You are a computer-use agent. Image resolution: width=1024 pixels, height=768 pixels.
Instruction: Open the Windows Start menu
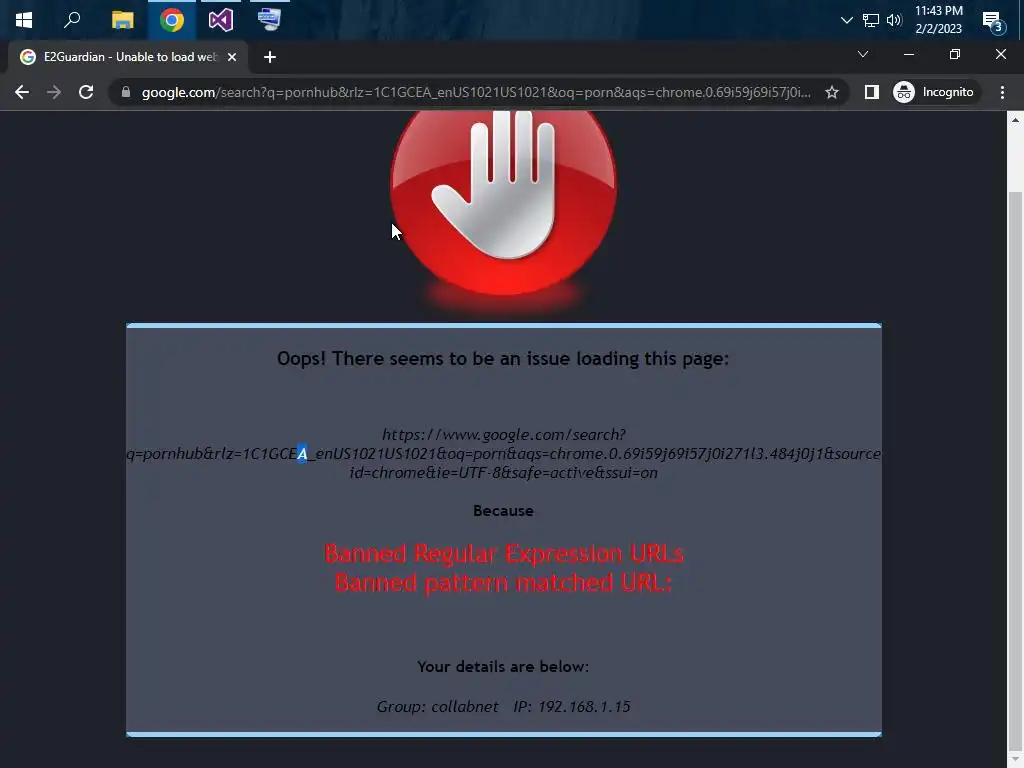pyautogui.click(x=24, y=20)
